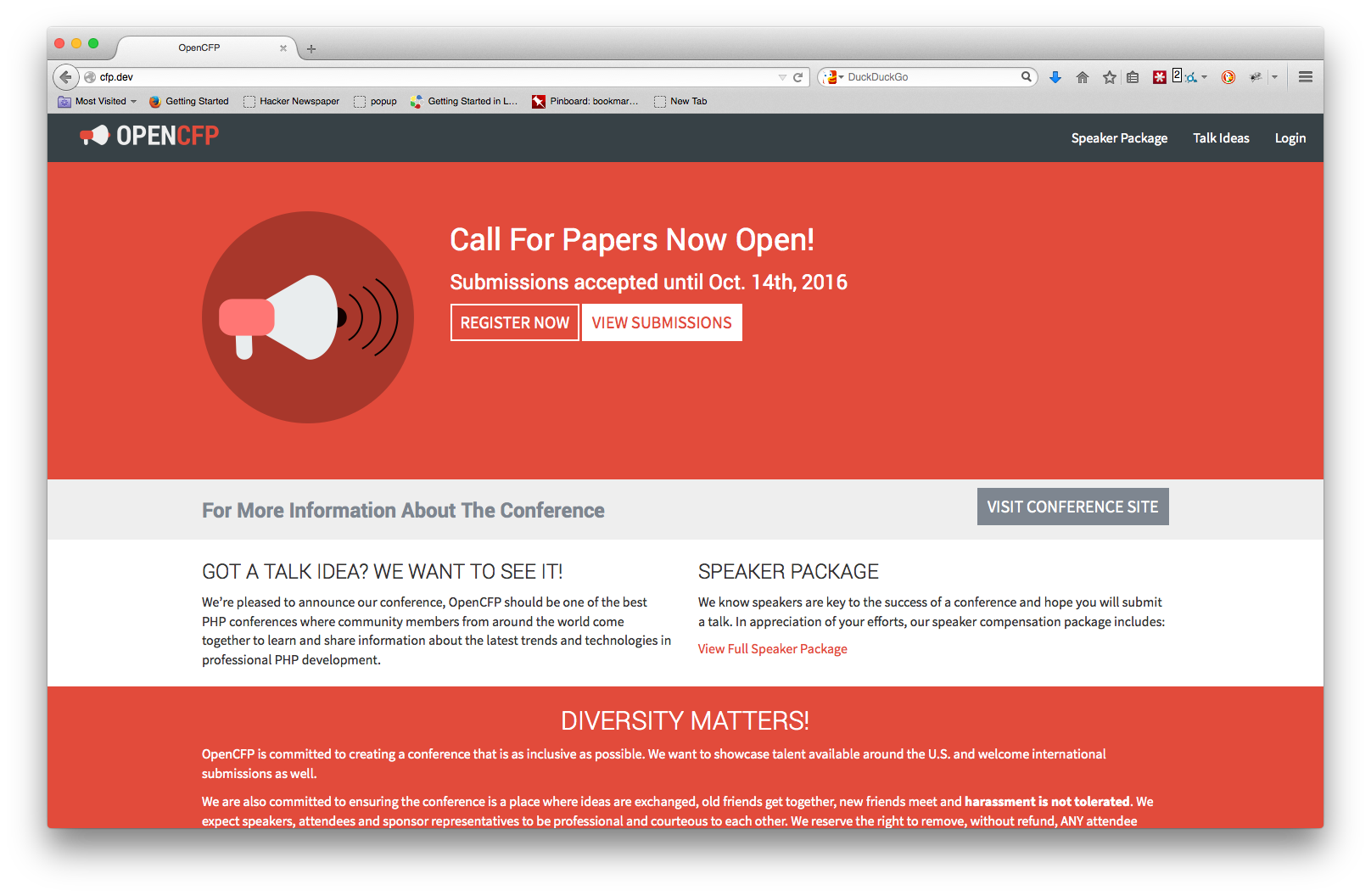Open a new tab with the plus button
Screen dimensions: 1371x896
[311, 49]
